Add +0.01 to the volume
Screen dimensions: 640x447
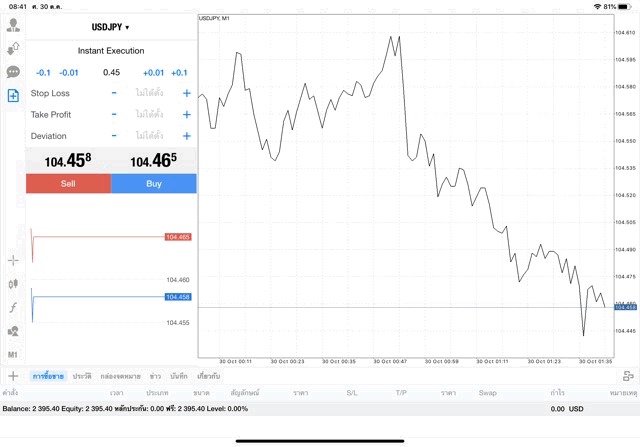coord(153,72)
